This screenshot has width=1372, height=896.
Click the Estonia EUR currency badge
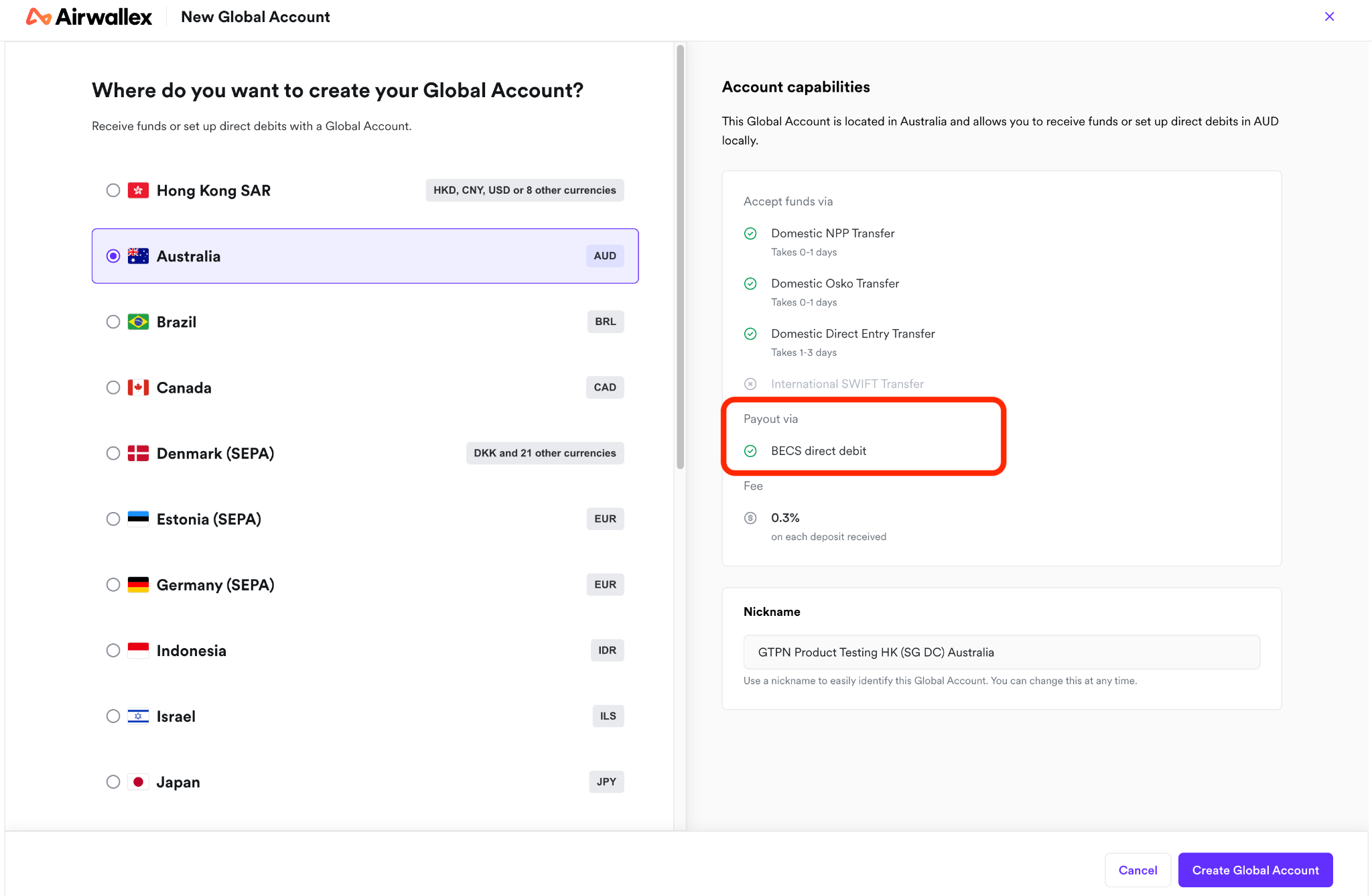605,519
